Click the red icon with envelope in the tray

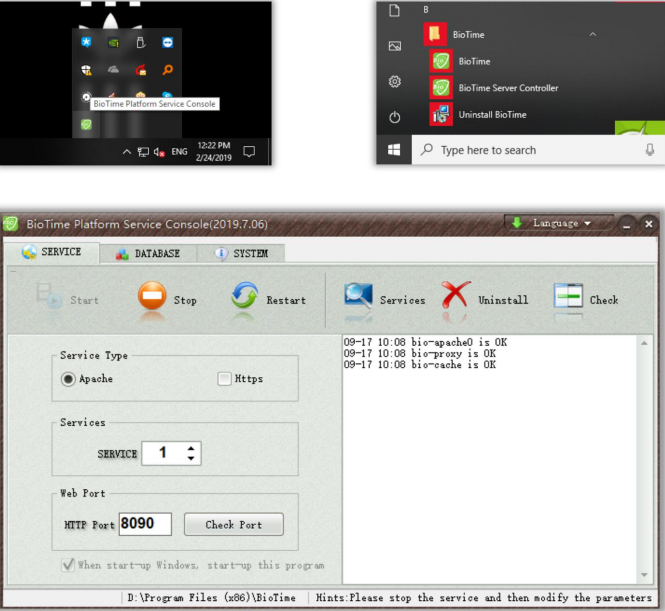[141, 70]
